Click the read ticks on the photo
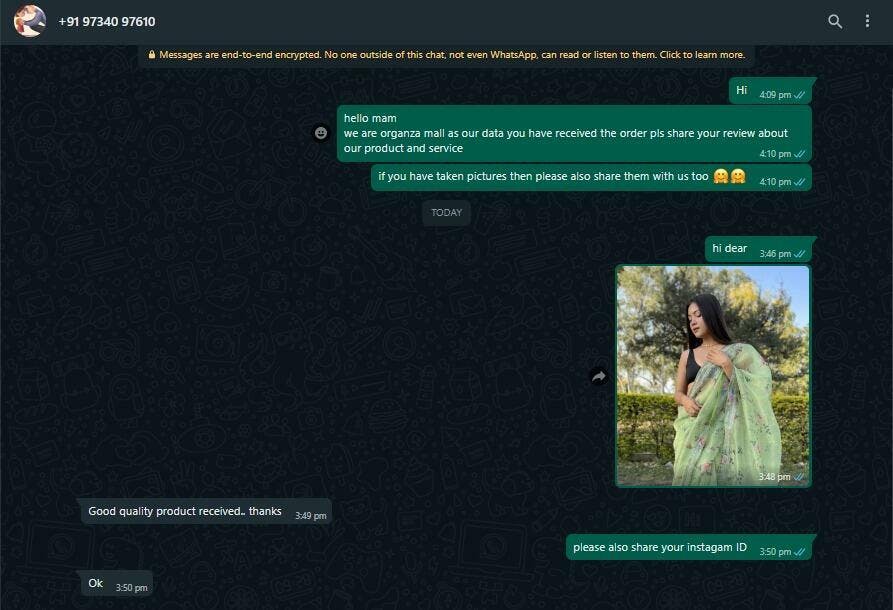 coord(799,477)
